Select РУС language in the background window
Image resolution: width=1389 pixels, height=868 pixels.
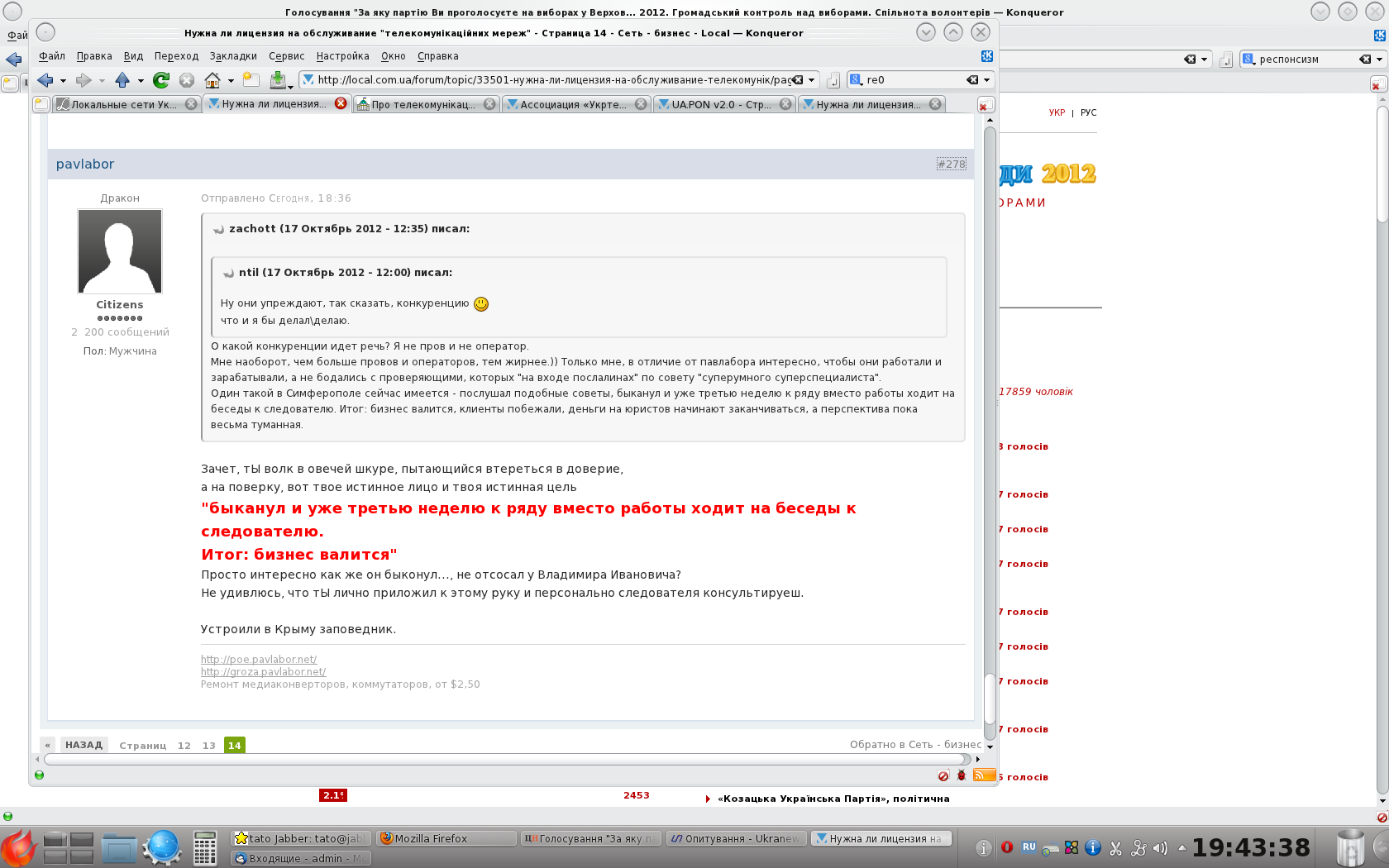pyautogui.click(x=1089, y=112)
